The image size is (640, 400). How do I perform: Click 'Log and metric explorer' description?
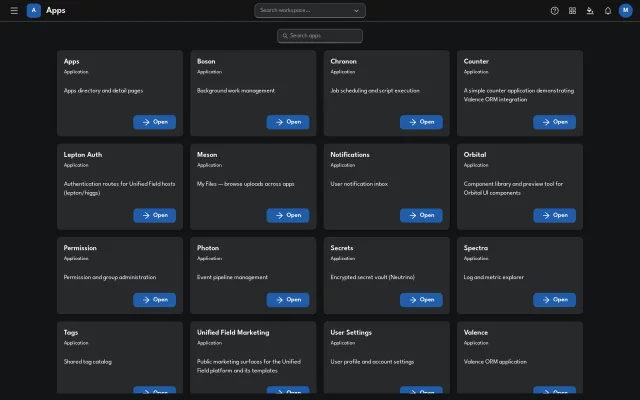(493, 277)
